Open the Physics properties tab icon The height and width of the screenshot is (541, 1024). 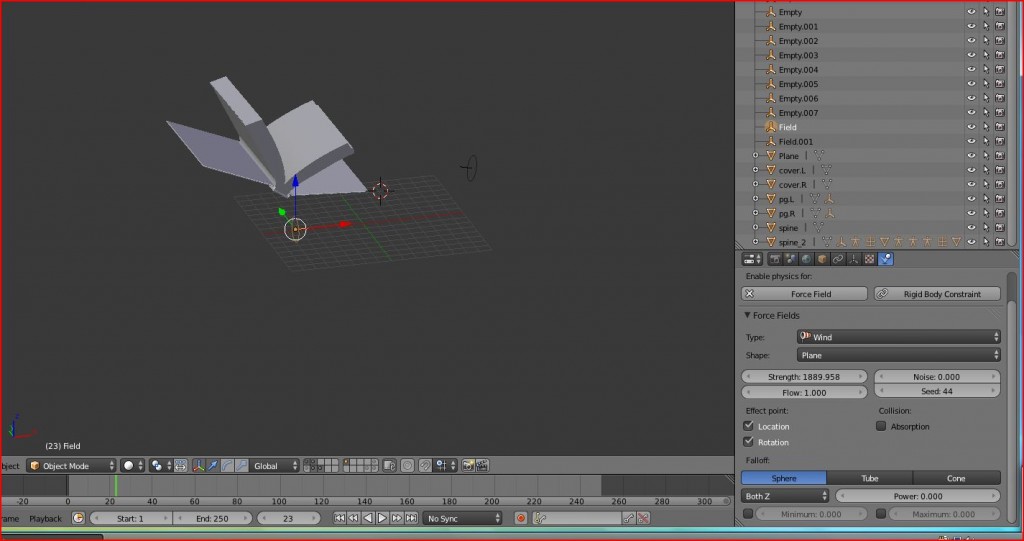[x=886, y=259]
